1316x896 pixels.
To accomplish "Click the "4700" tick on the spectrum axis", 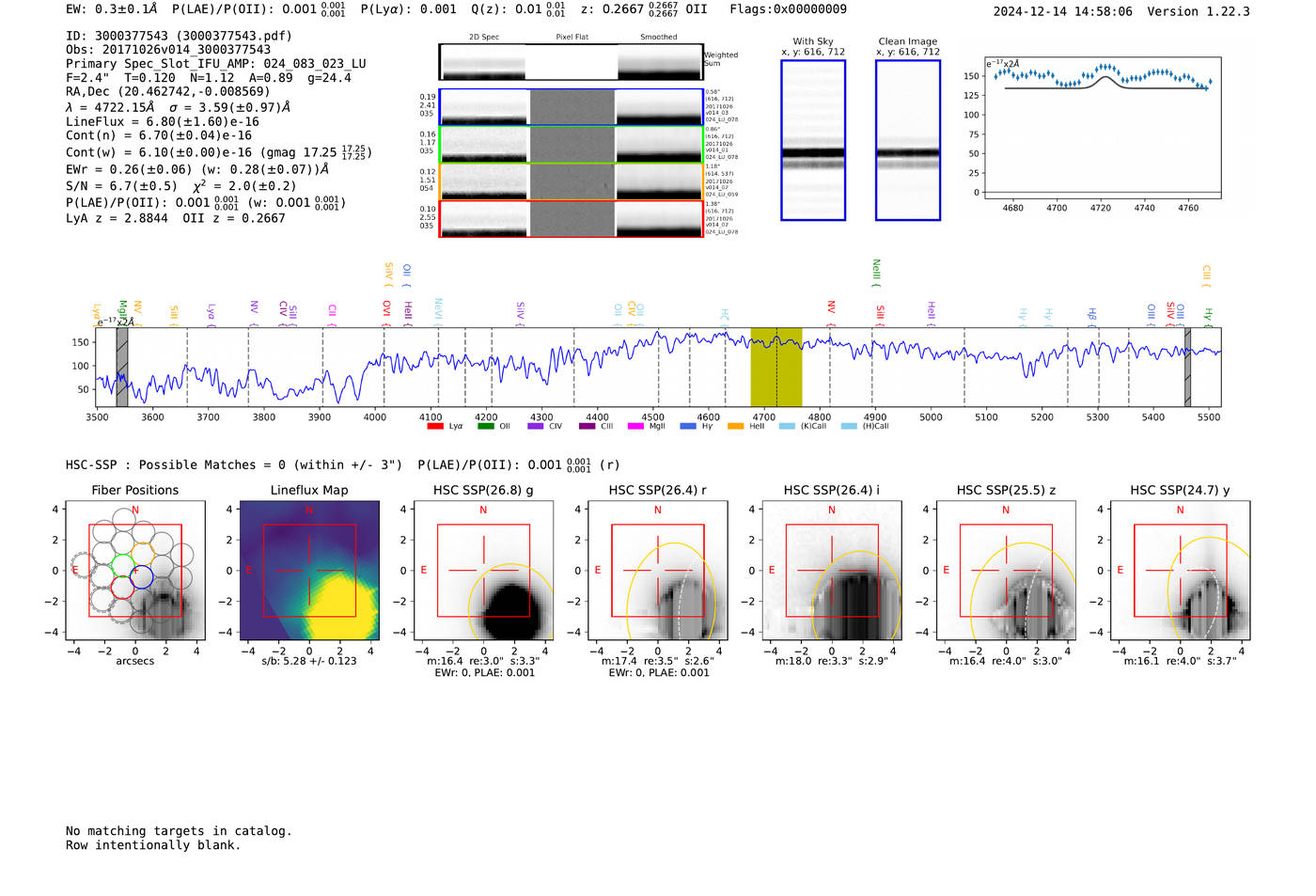I will [763, 417].
